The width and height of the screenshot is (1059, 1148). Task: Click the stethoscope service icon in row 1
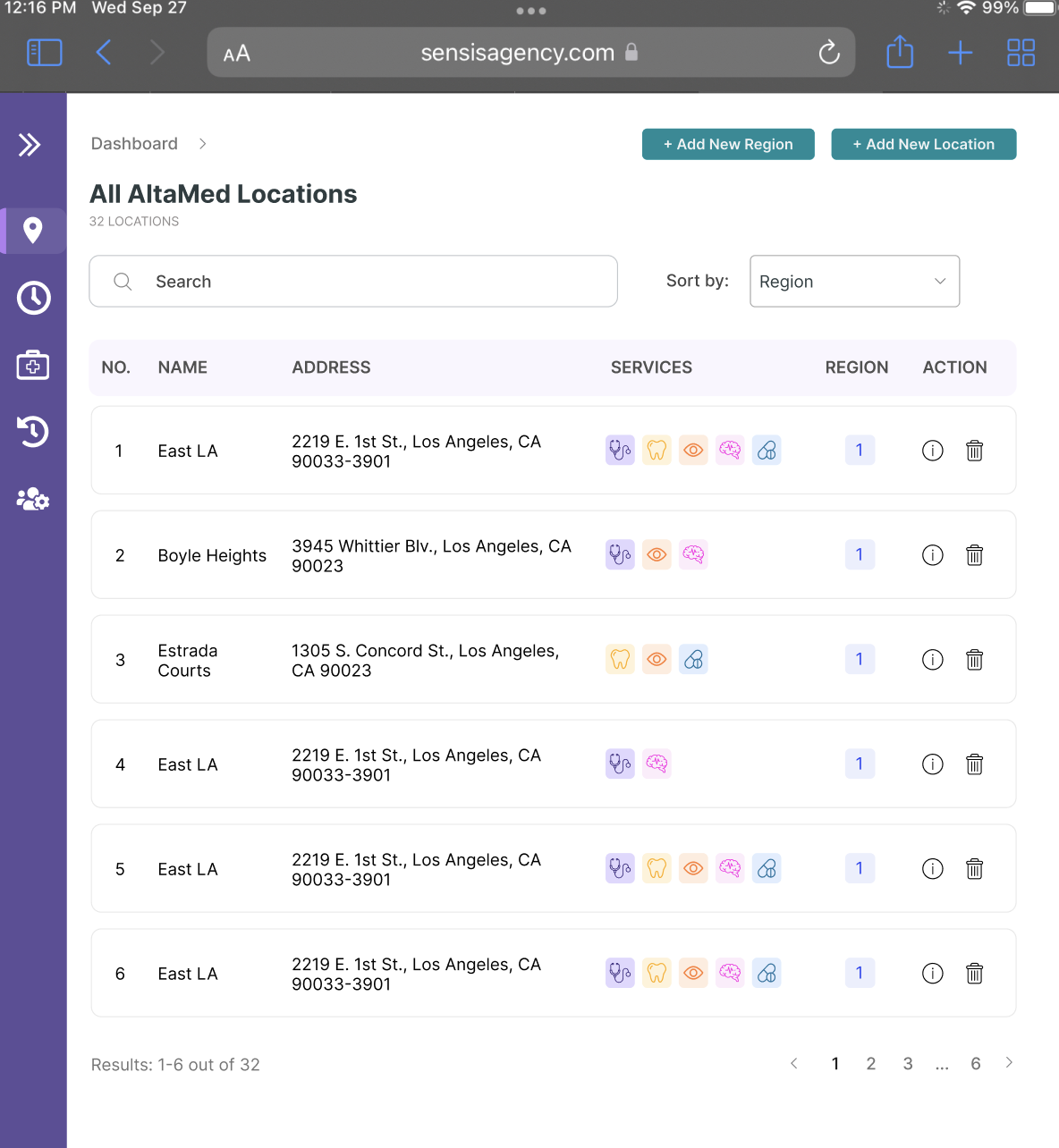click(620, 450)
